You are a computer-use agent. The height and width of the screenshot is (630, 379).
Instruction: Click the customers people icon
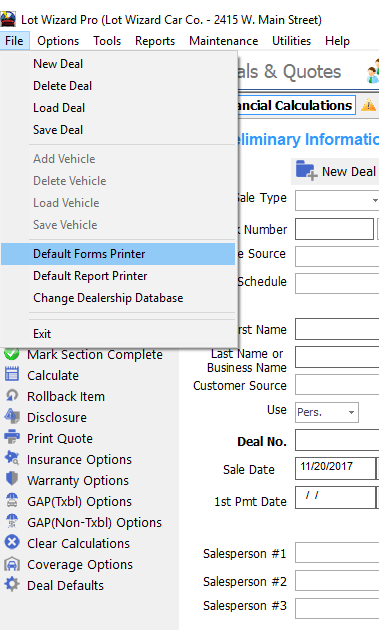coord(373,72)
